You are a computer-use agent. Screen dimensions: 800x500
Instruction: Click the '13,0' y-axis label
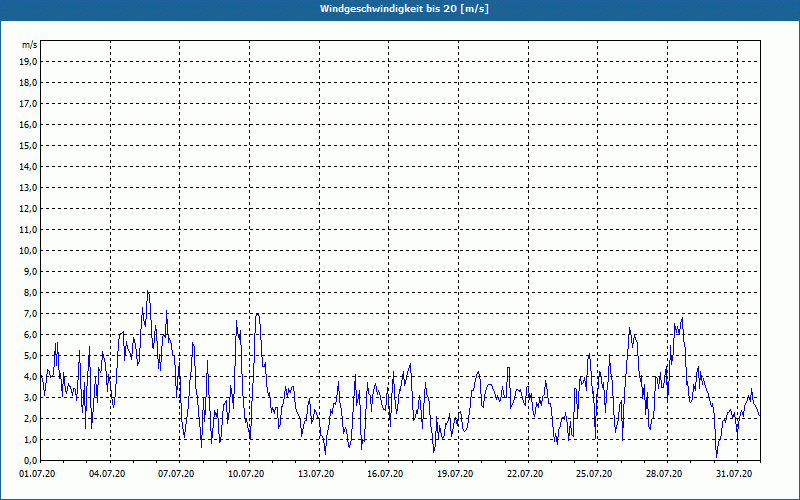[28, 187]
